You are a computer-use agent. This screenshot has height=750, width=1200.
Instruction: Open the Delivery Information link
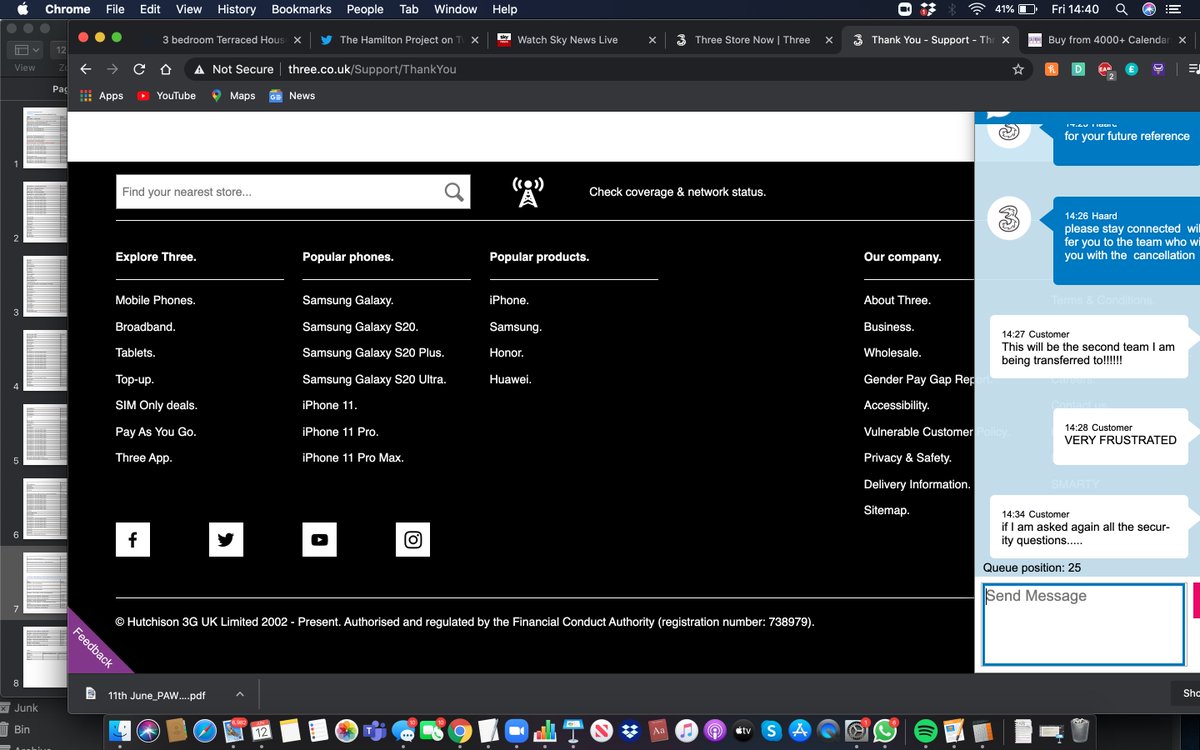click(x=917, y=484)
